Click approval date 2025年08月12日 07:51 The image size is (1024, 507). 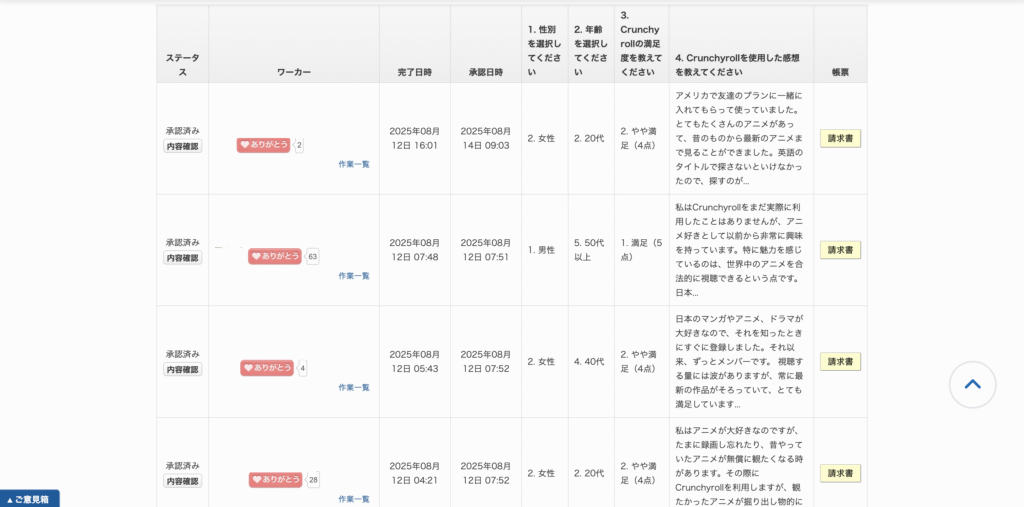click(486, 250)
